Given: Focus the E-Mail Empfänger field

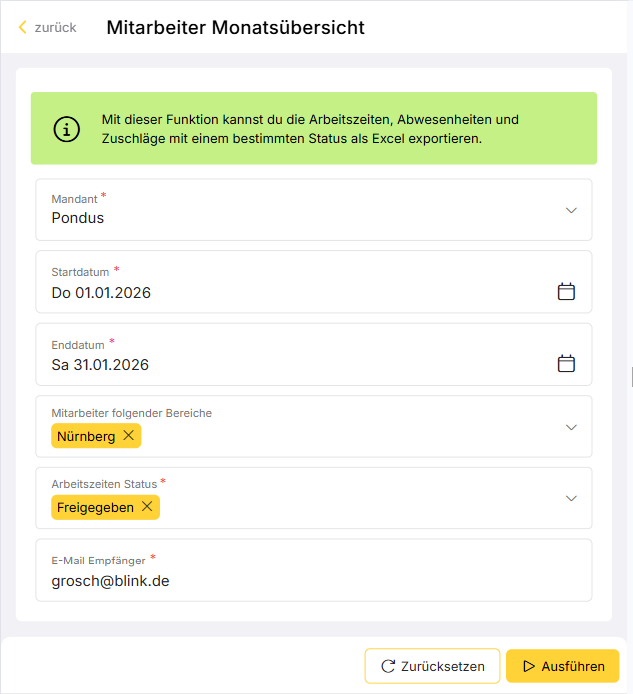Looking at the screenshot, I should [314, 570].
